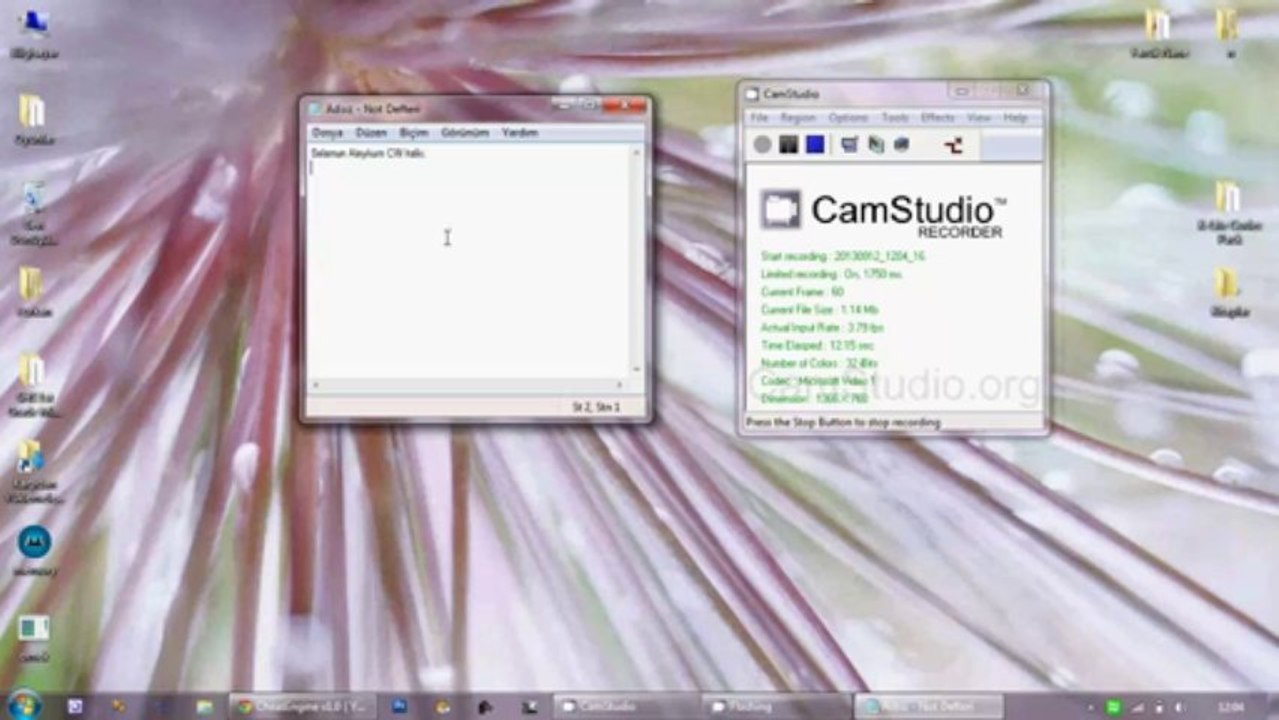Viewport: 1279px width, 720px height.
Task: Click the CamStudio Recorder logo image
Action: point(884,213)
